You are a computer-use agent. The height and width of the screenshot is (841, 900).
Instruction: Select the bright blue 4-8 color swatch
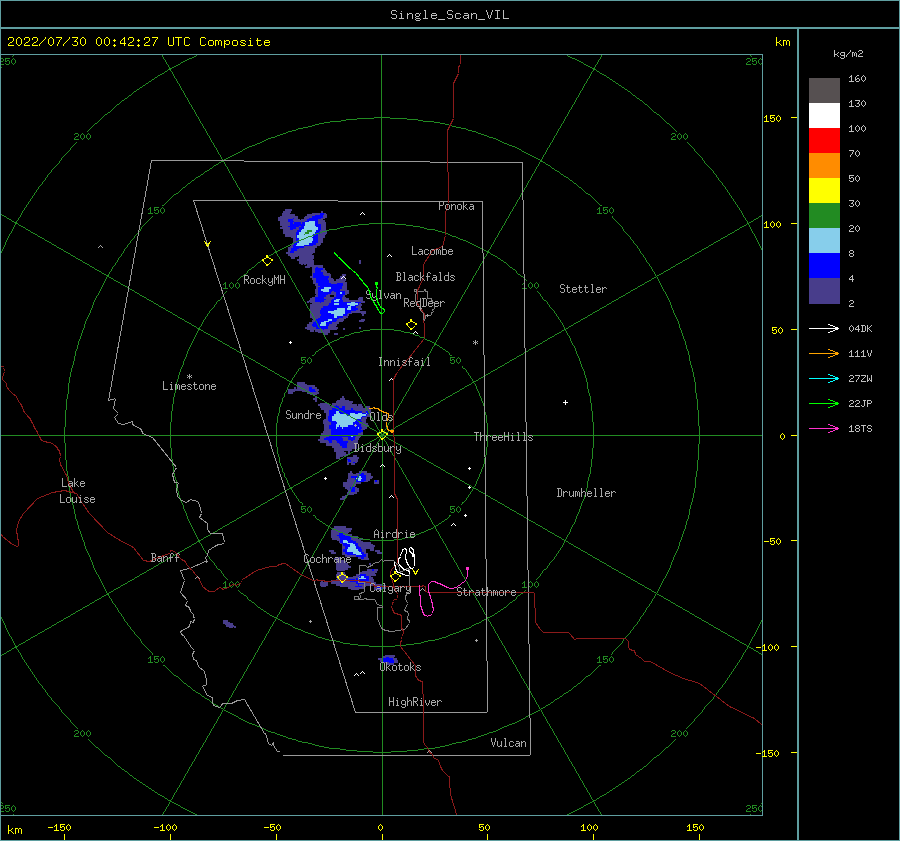824,266
